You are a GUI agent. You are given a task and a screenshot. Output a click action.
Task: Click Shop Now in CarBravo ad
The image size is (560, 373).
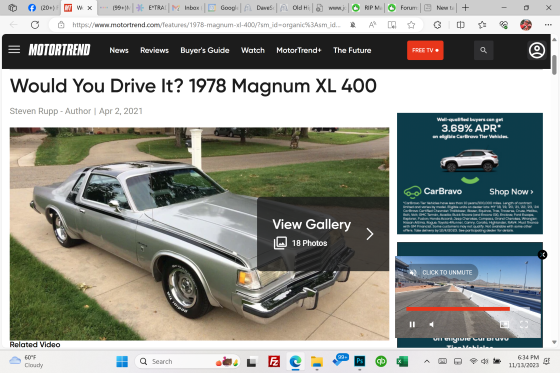pyautogui.click(x=511, y=192)
